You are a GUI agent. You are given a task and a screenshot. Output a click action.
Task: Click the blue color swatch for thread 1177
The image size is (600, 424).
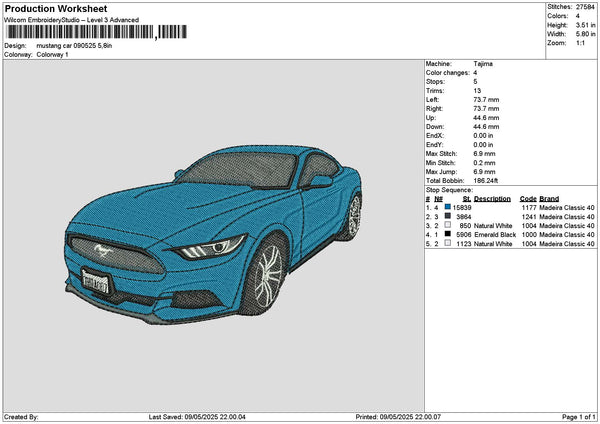(447, 207)
